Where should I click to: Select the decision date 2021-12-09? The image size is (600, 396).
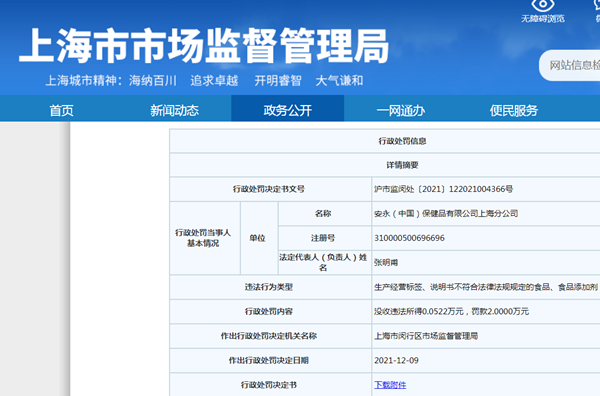pyautogui.click(x=396, y=360)
